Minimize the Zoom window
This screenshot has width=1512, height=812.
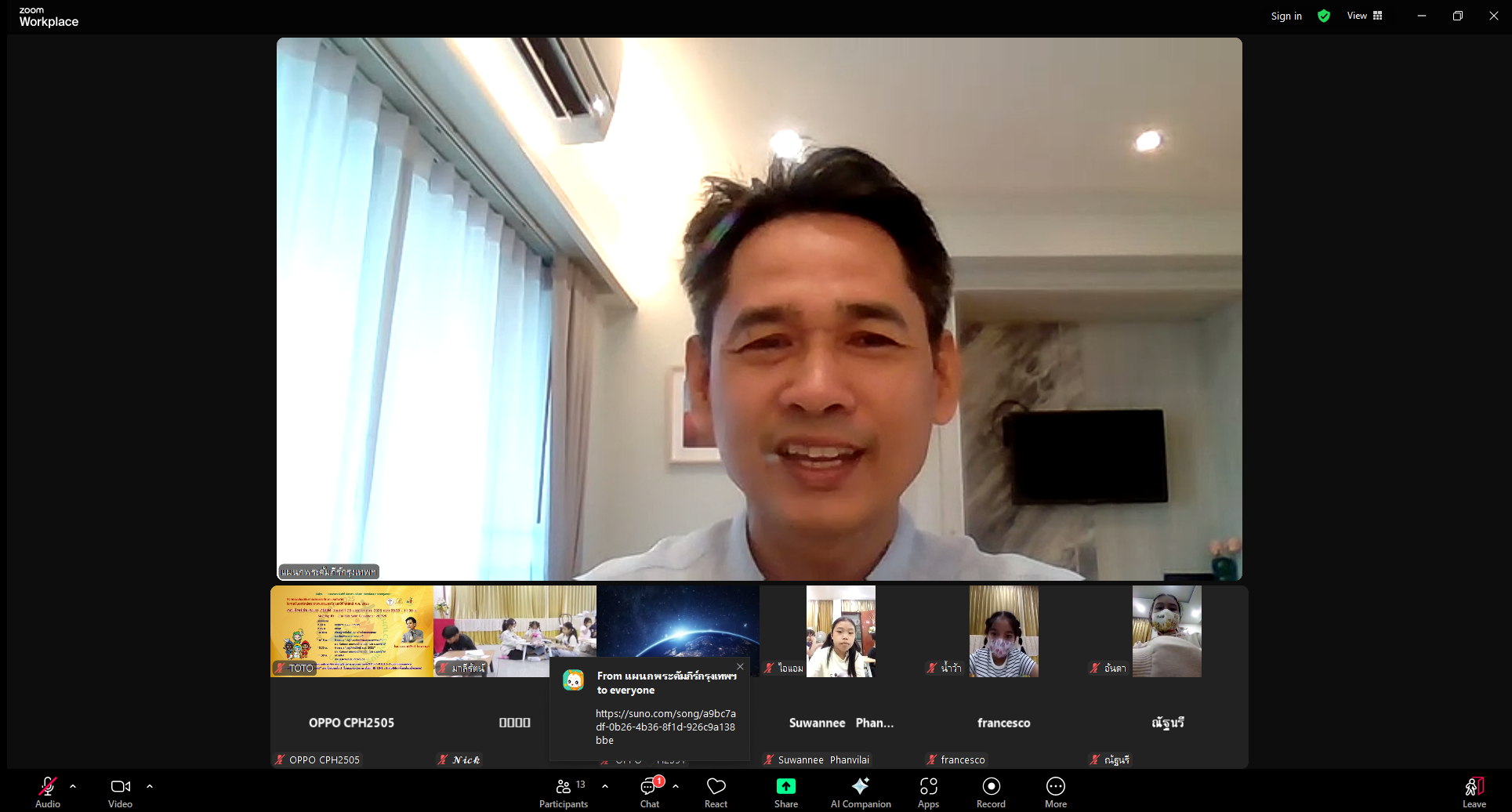point(1422,16)
